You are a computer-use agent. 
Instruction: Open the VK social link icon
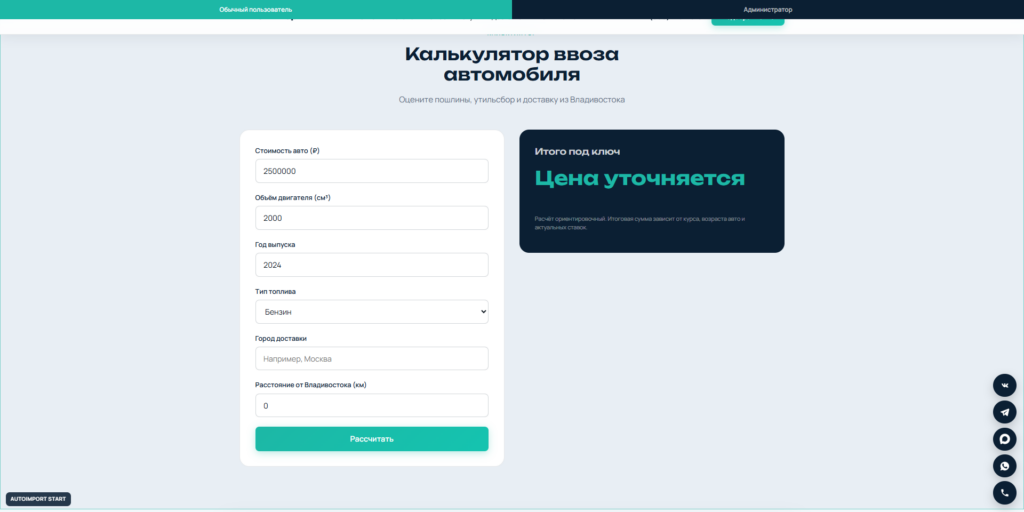coord(1004,385)
